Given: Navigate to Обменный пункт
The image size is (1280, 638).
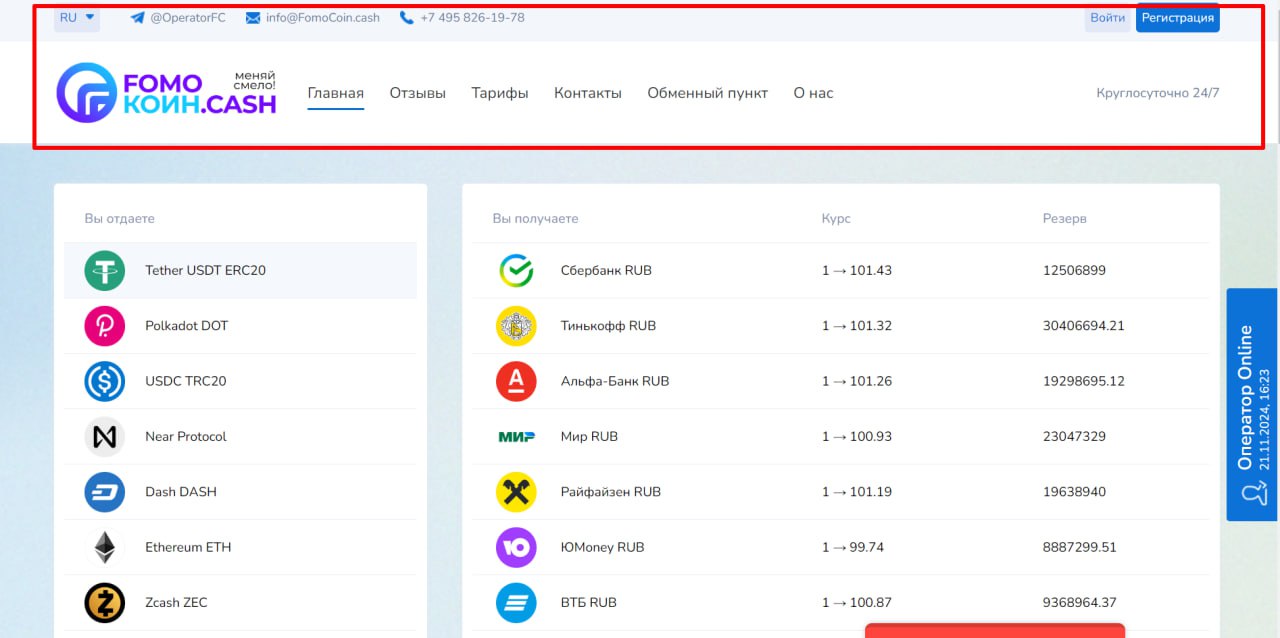Looking at the screenshot, I should pos(707,93).
